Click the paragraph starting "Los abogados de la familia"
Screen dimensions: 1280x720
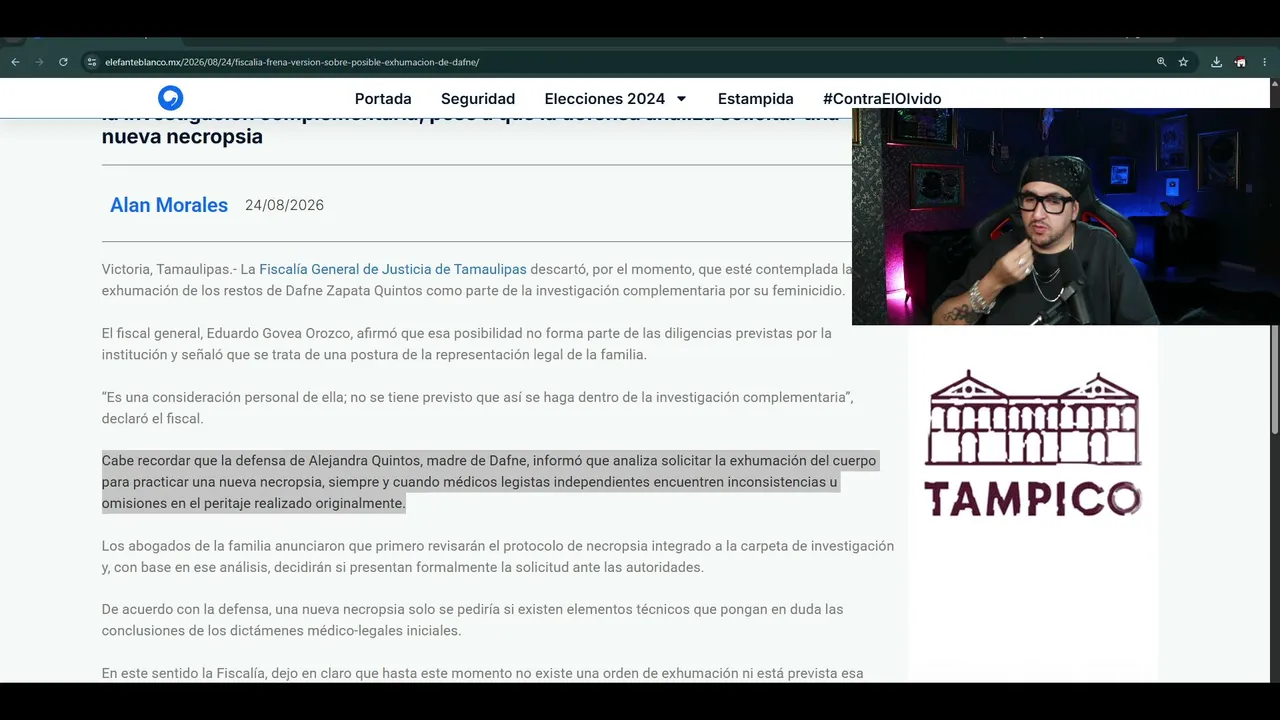[498, 557]
